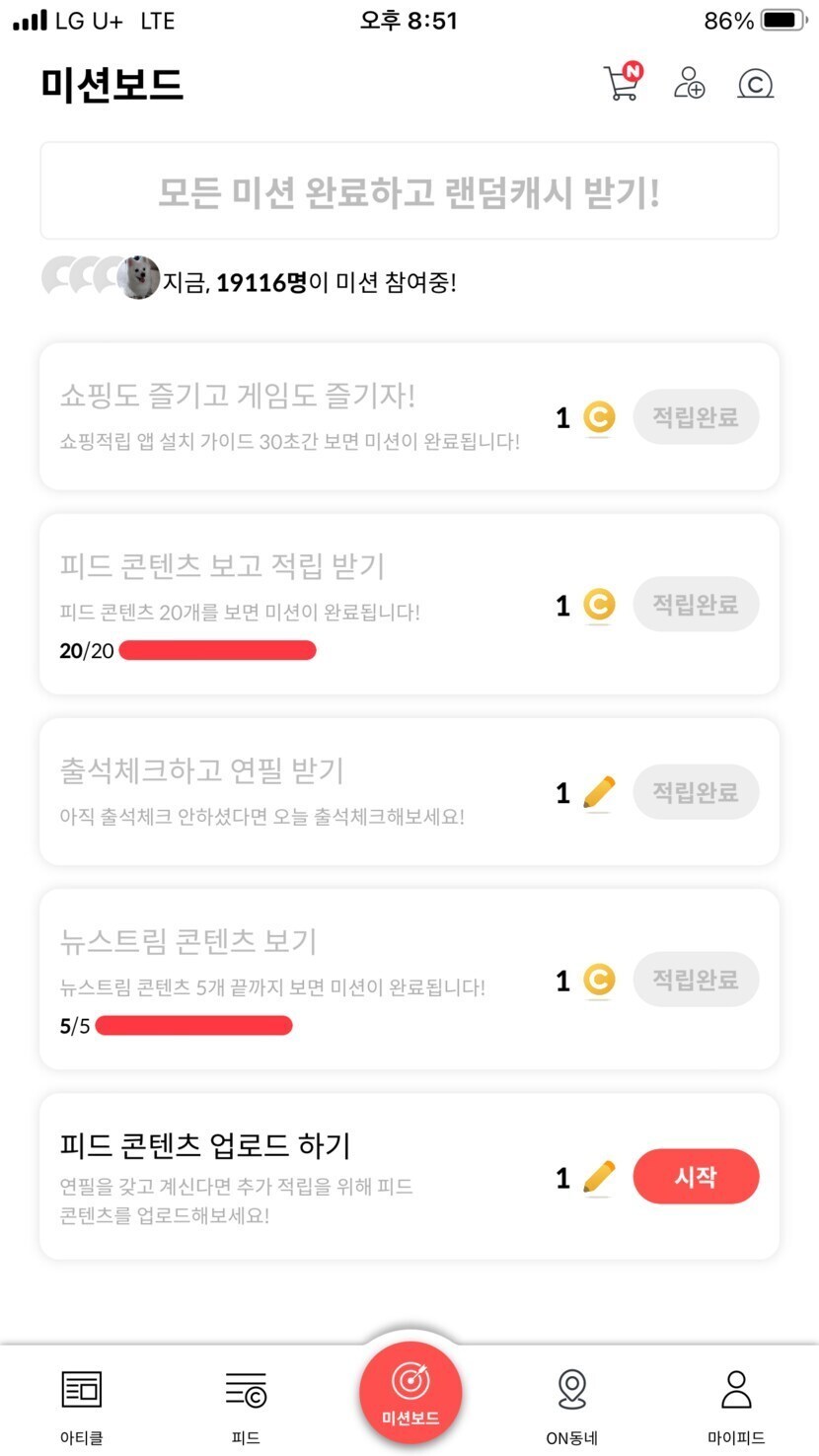819x1456 pixels.
Task: Tap the dog profile avatar
Action: click(138, 278)
